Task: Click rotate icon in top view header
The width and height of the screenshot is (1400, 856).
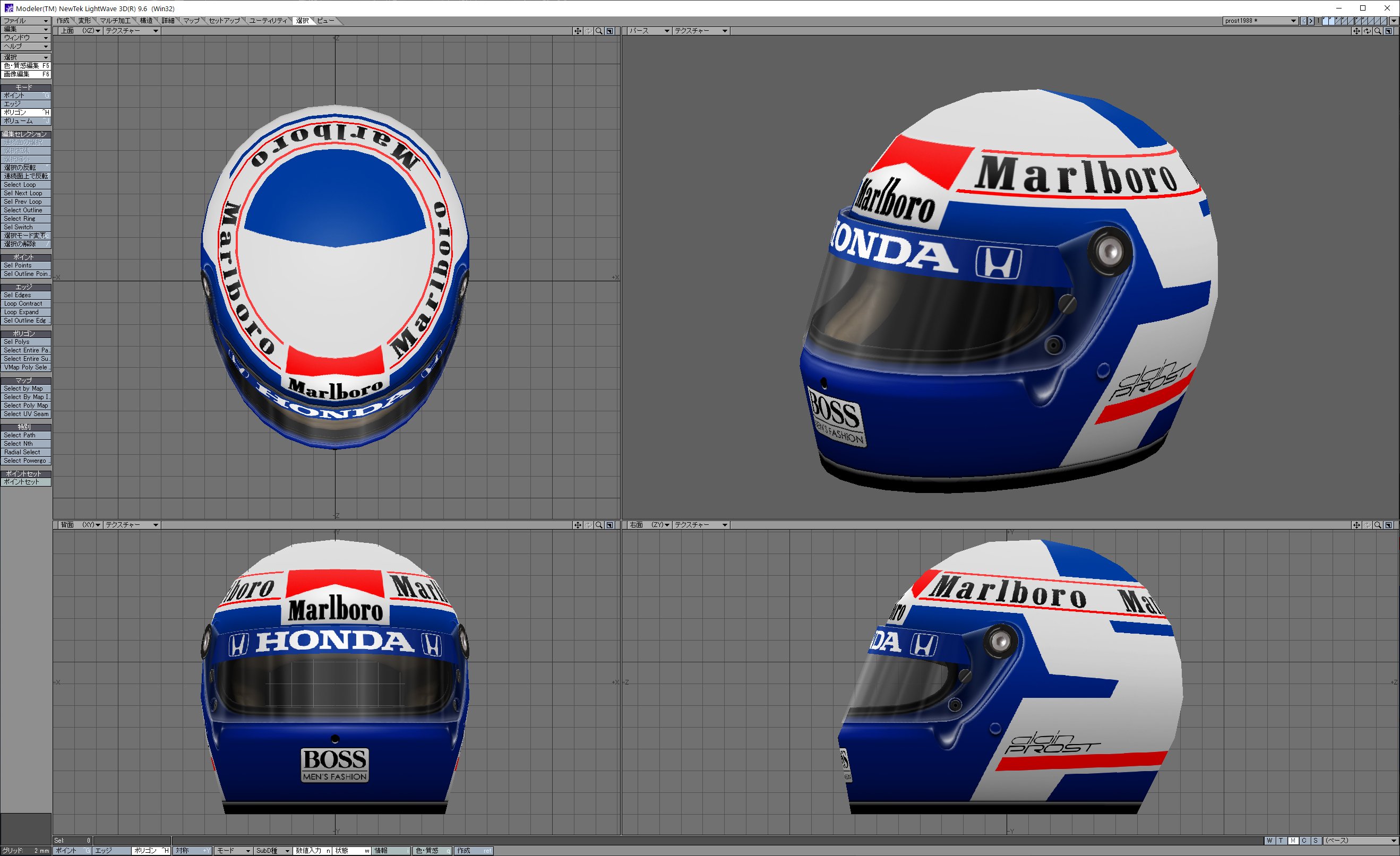Action: (x=589, y=31)
